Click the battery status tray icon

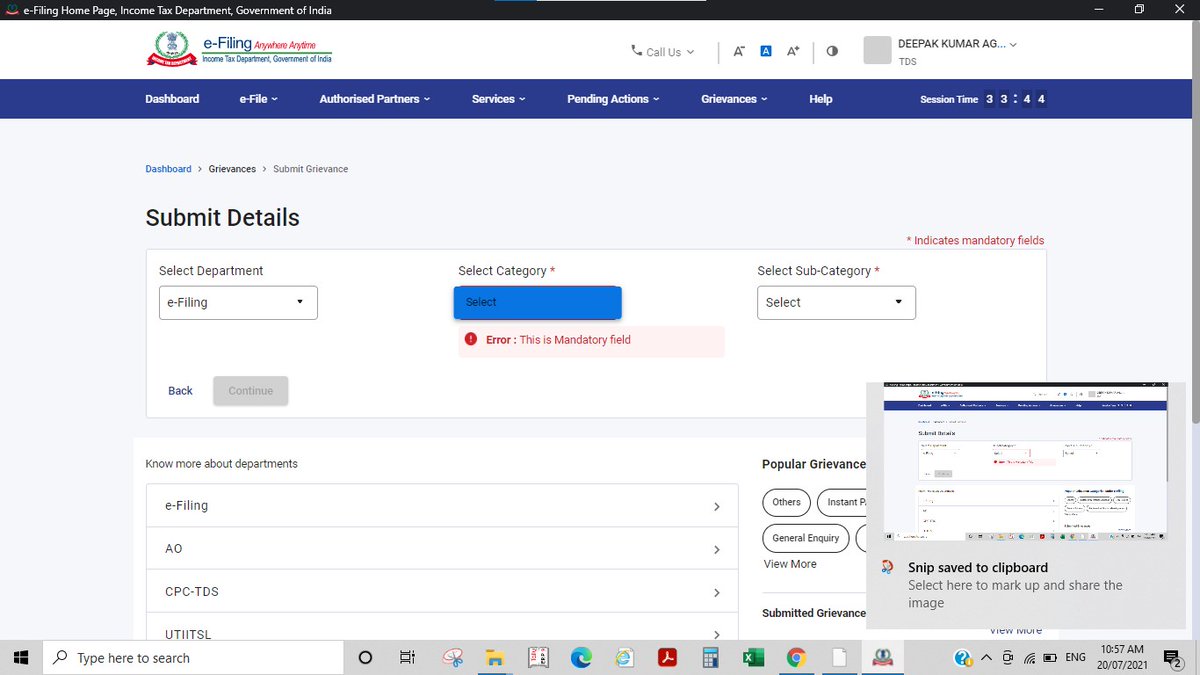point(1049,657)
